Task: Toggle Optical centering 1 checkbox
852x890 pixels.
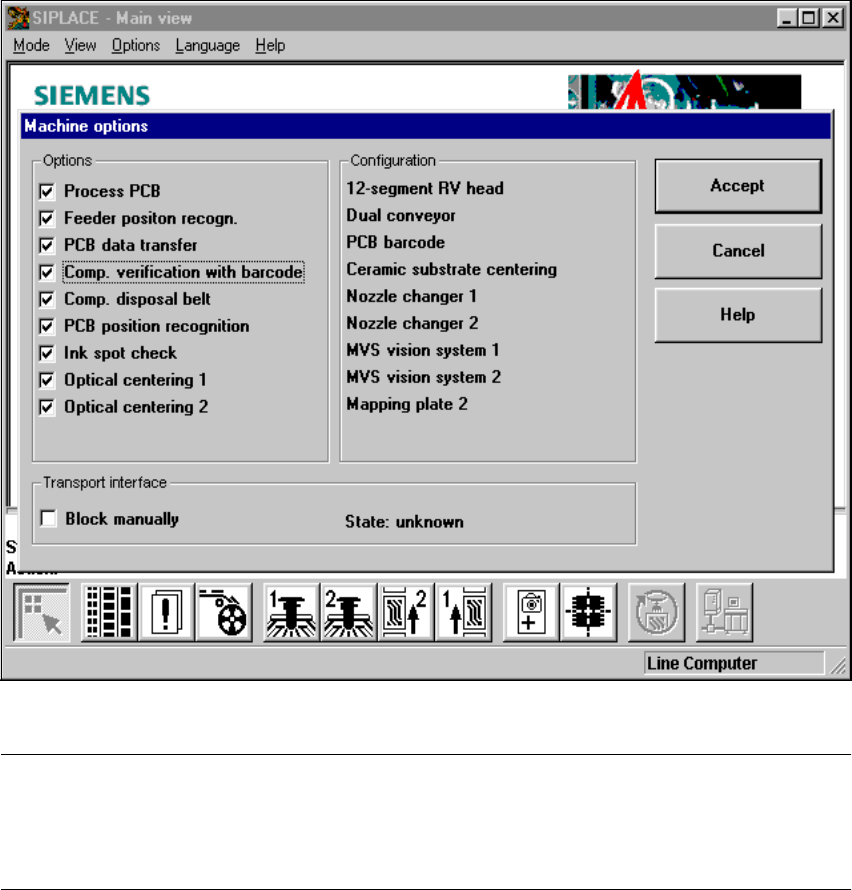Action: [47, 380]
